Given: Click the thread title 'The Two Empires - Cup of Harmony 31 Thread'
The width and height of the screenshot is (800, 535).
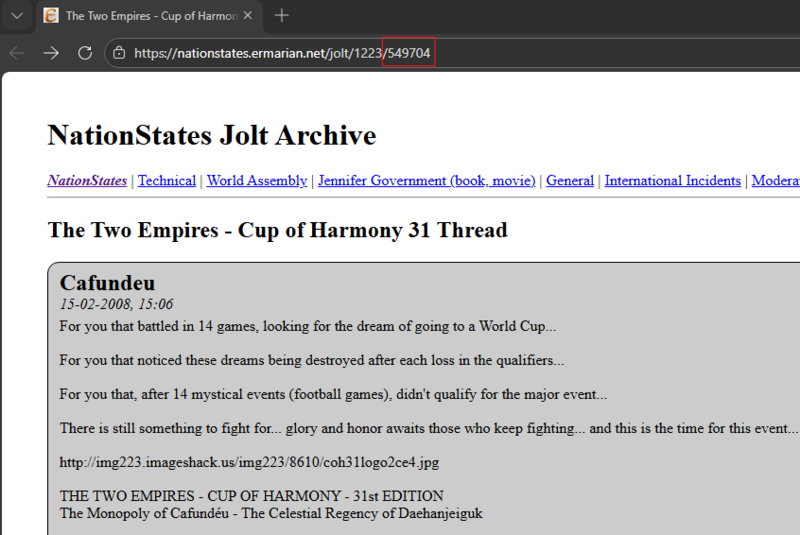Looking at the screenshot, I should click(x=278, y=230).
